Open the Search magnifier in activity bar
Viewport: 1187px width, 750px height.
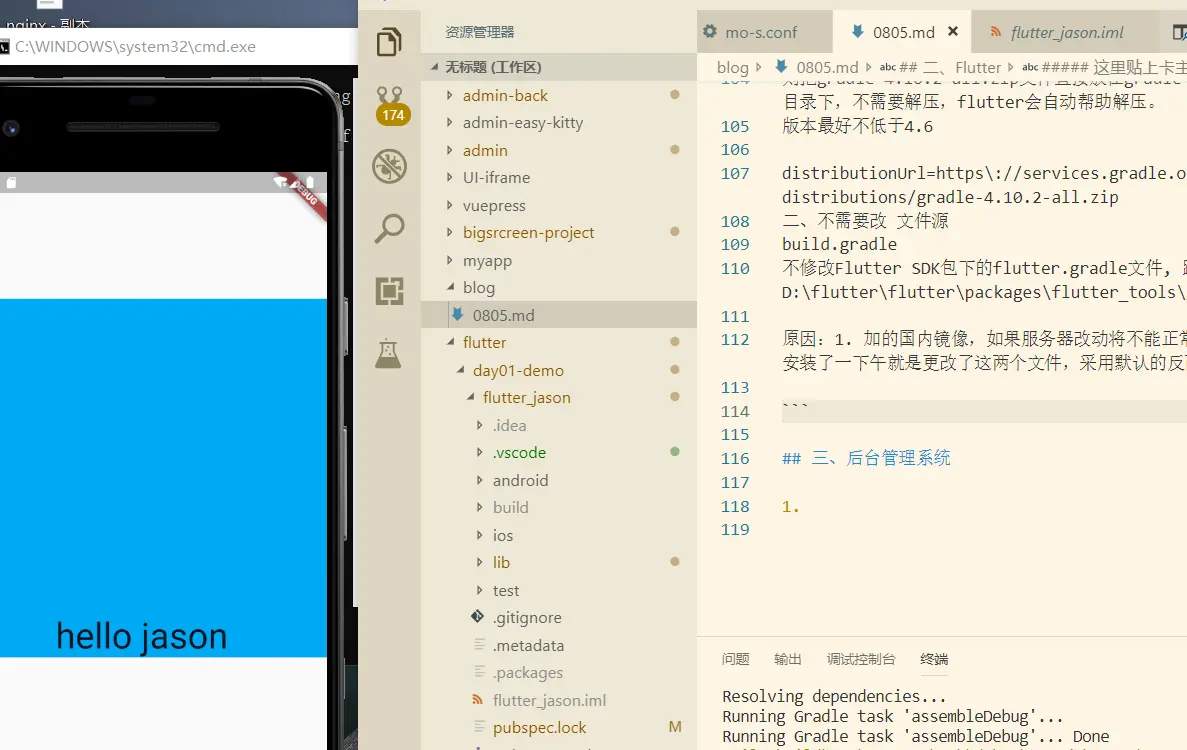389,228
